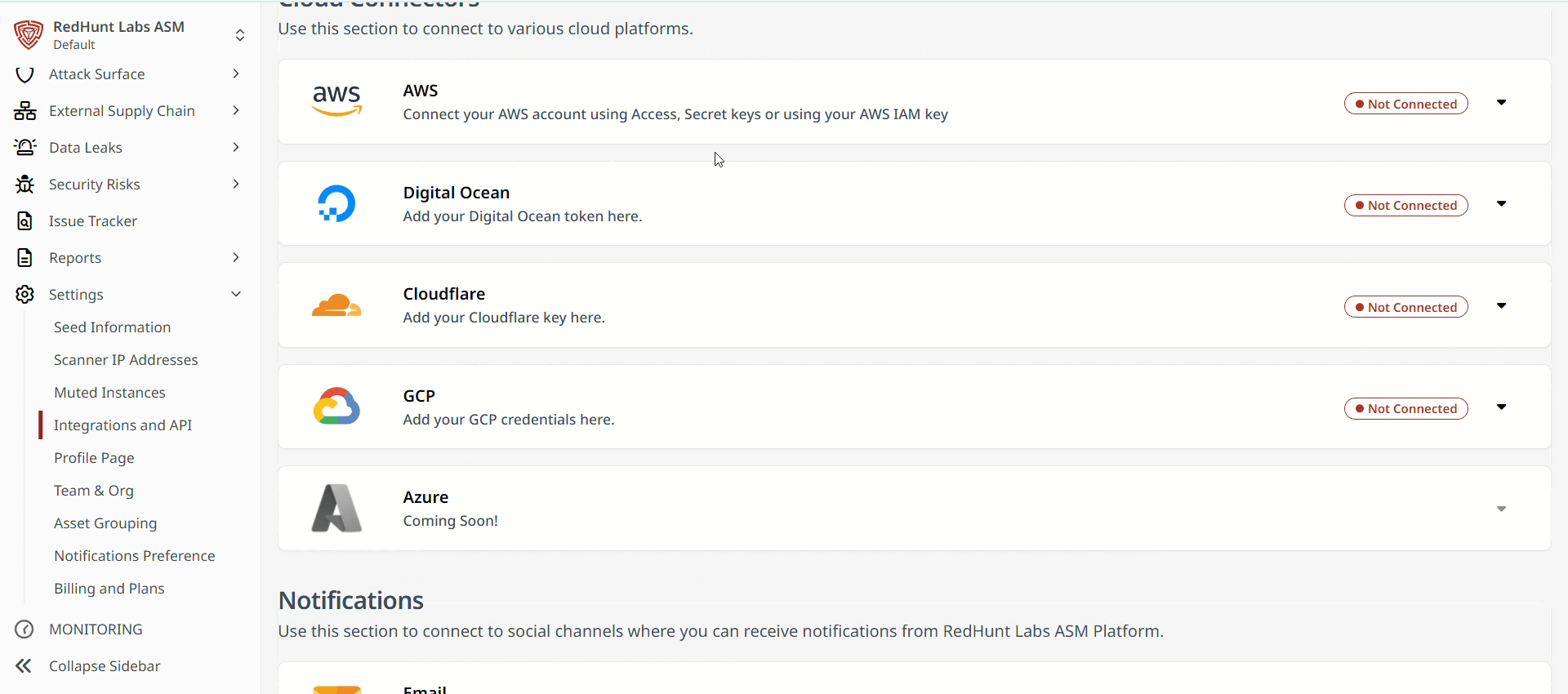Open Team & Org settings
1568x694 pixels.
coord(94,491)
